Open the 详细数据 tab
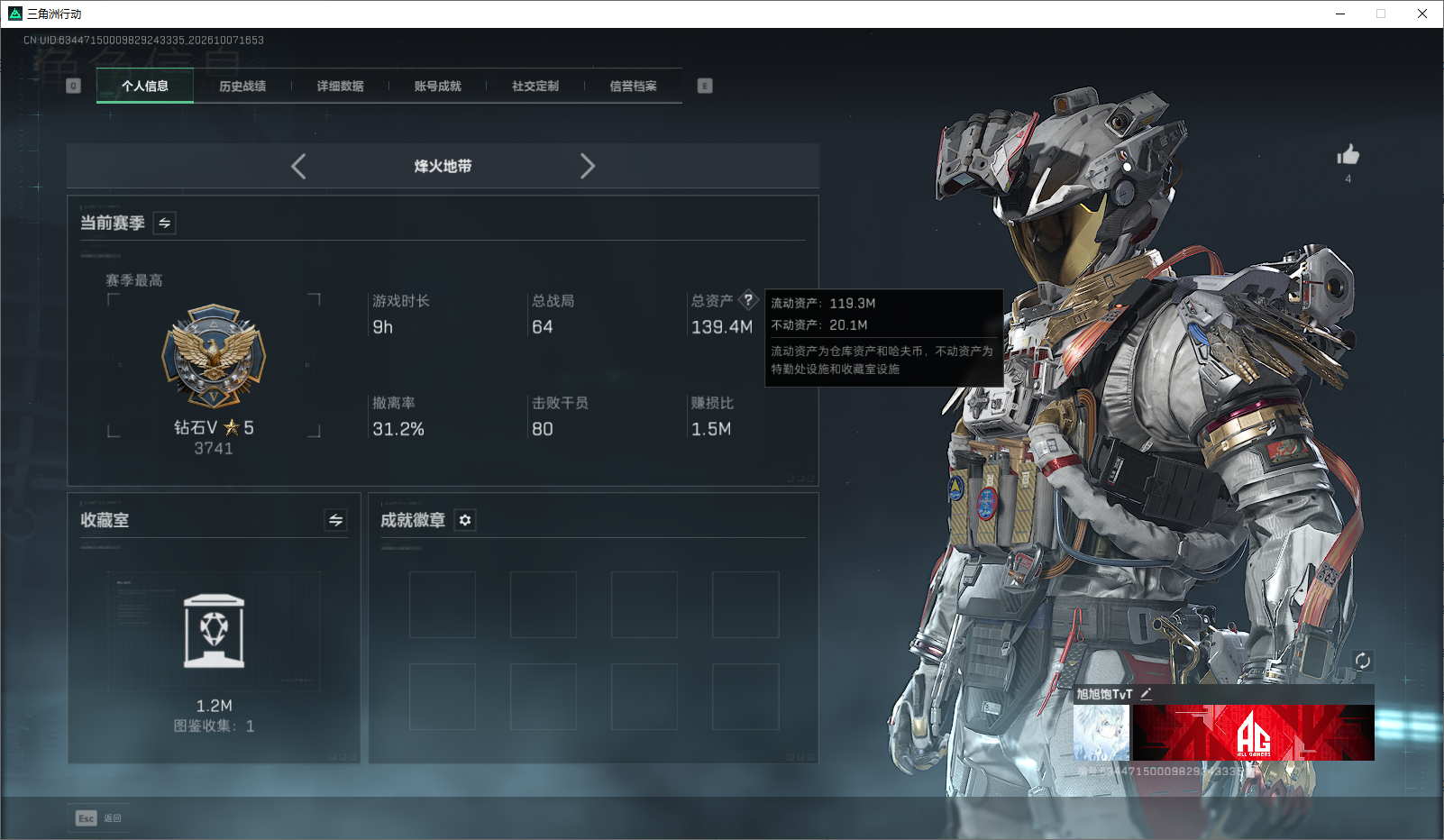 tap(340, 87)
